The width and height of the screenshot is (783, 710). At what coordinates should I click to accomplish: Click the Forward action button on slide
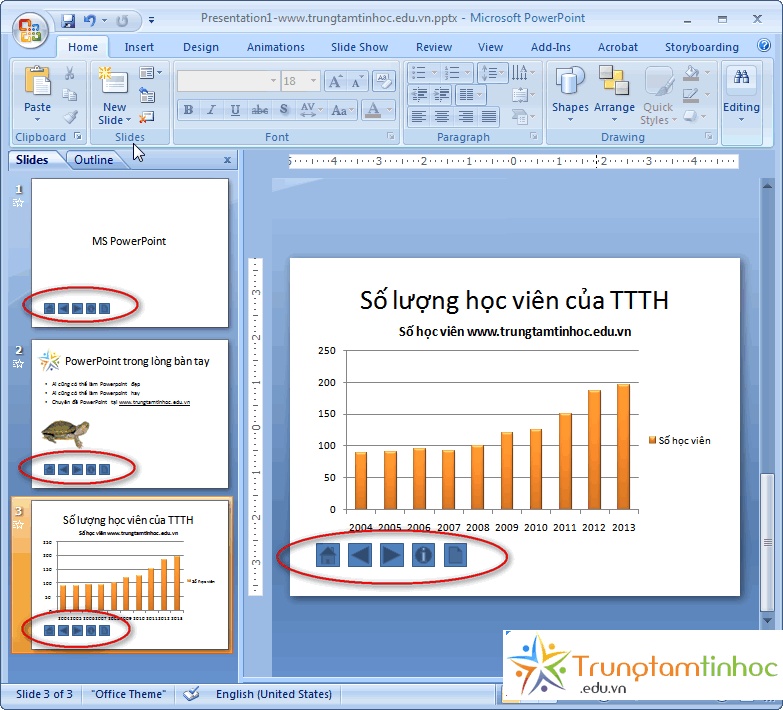tap(392, 555)
